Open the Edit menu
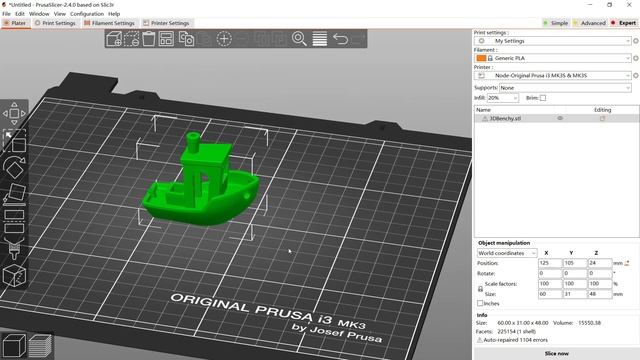Screen dimensions: 640x360 pyautogui.click(x=20, y=14)
